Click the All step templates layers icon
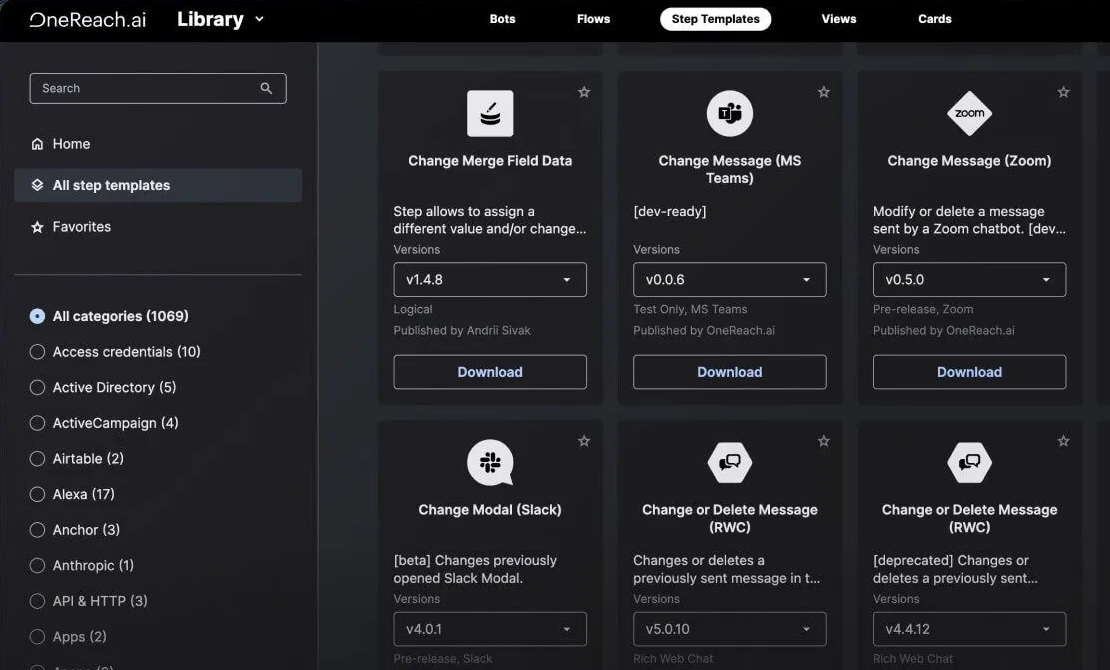This screenshot has height=670, width=1110. click(38, 185)
